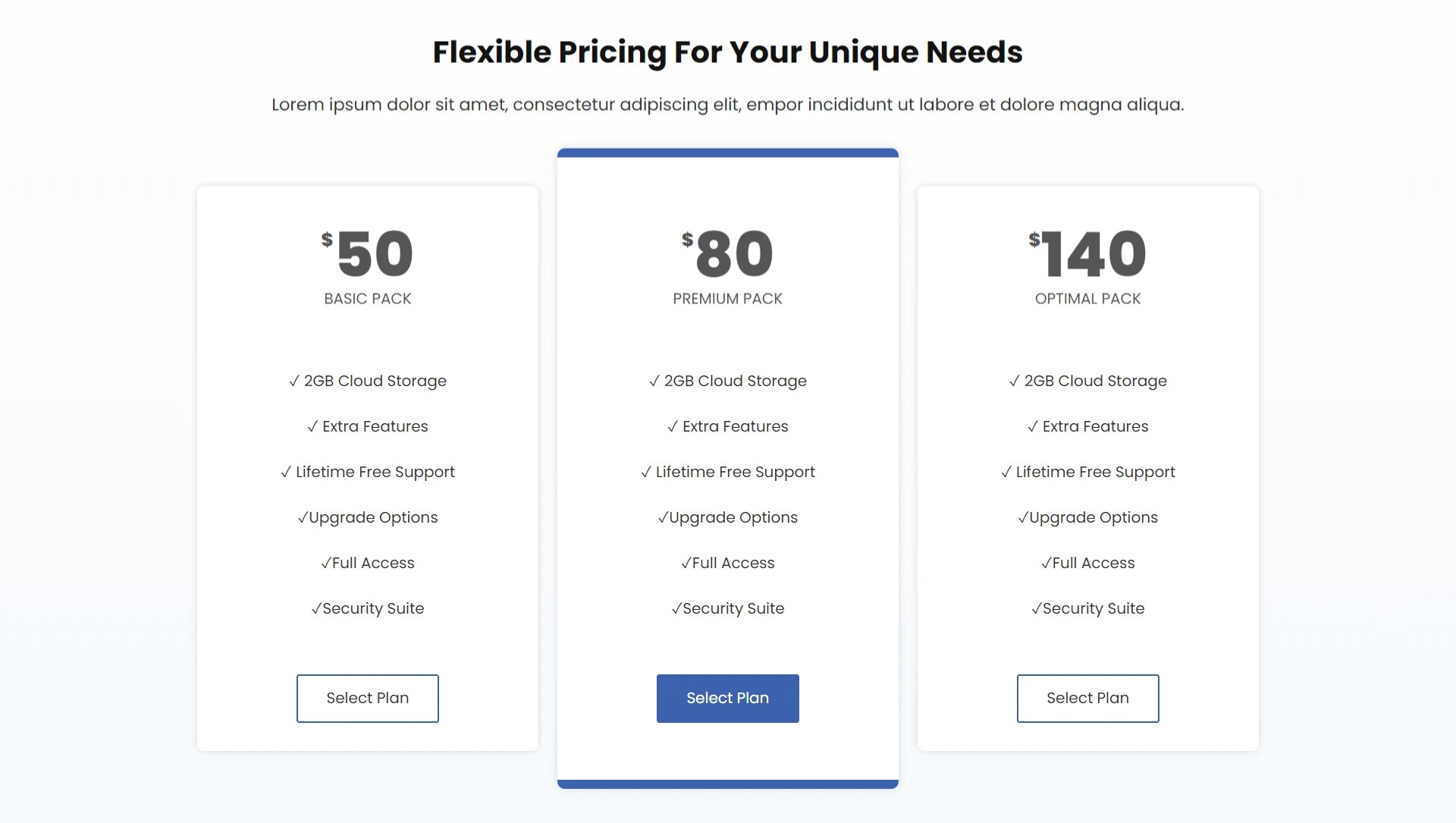Image resolution: width=1456 pixels, height=823 pixels.
Task: Click the BASIC PACK title
Action: coord(367,298)
